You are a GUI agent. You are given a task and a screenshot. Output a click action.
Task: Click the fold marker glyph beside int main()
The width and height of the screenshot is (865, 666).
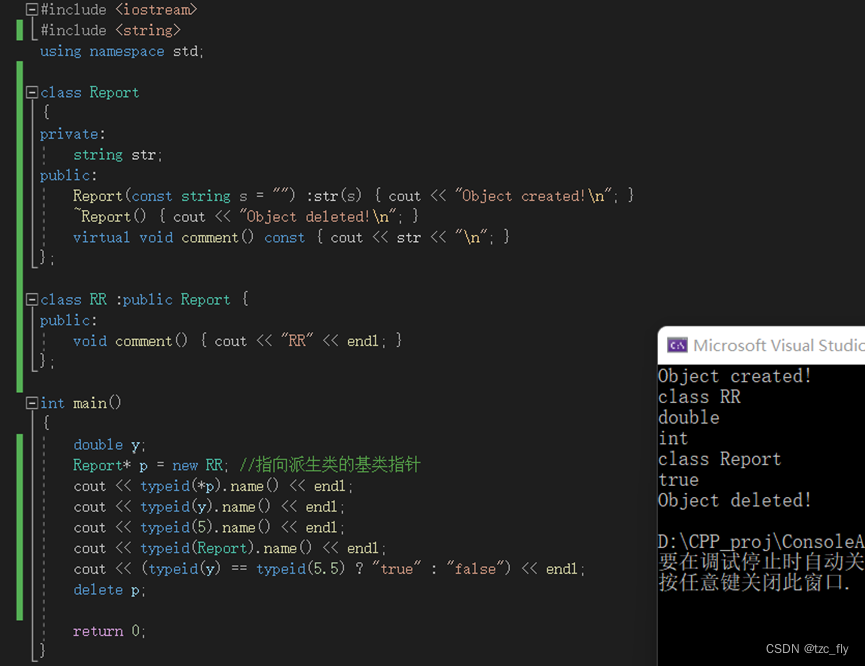(x=31, y=402)
